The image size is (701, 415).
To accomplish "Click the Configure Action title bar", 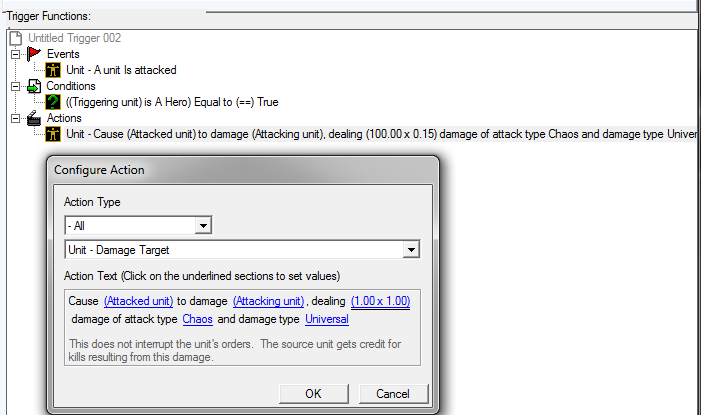I will [x=243, y=170].
